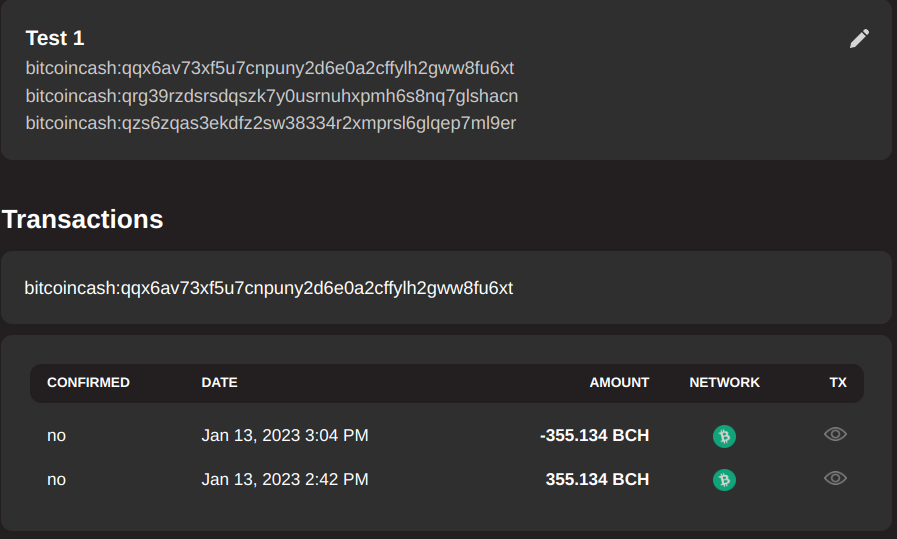This screenshot has height=539, width=897.
Task: Click the pencil edit icon for Test 1
Action: (859, 38)
